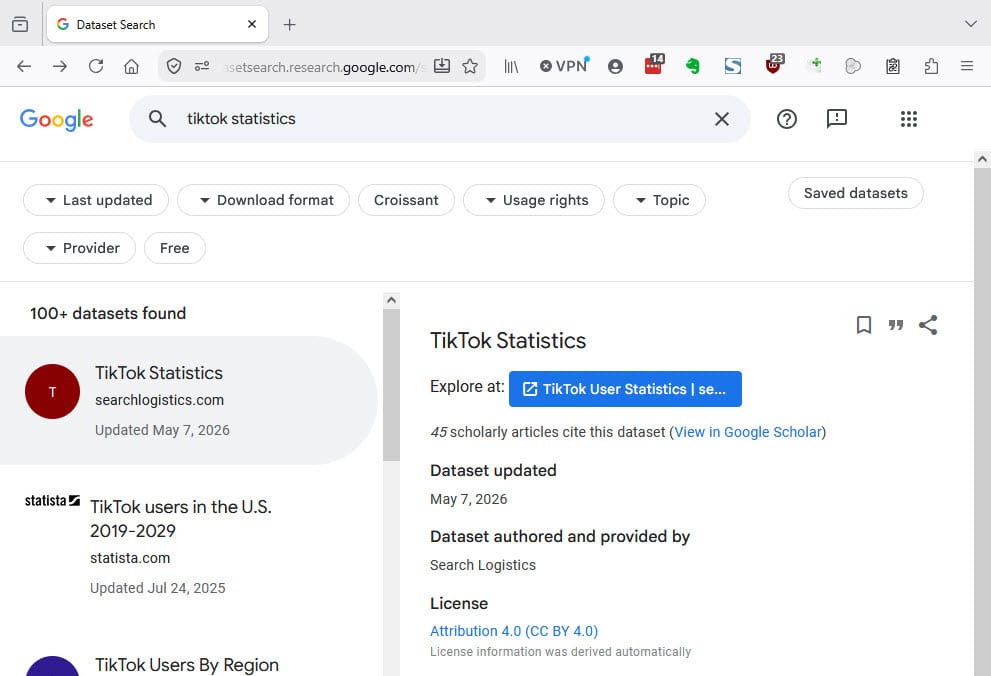Viewport: 991px width, 676px height.
Task: Click the statista logo thumbnail
Action: tap(52, 501)
